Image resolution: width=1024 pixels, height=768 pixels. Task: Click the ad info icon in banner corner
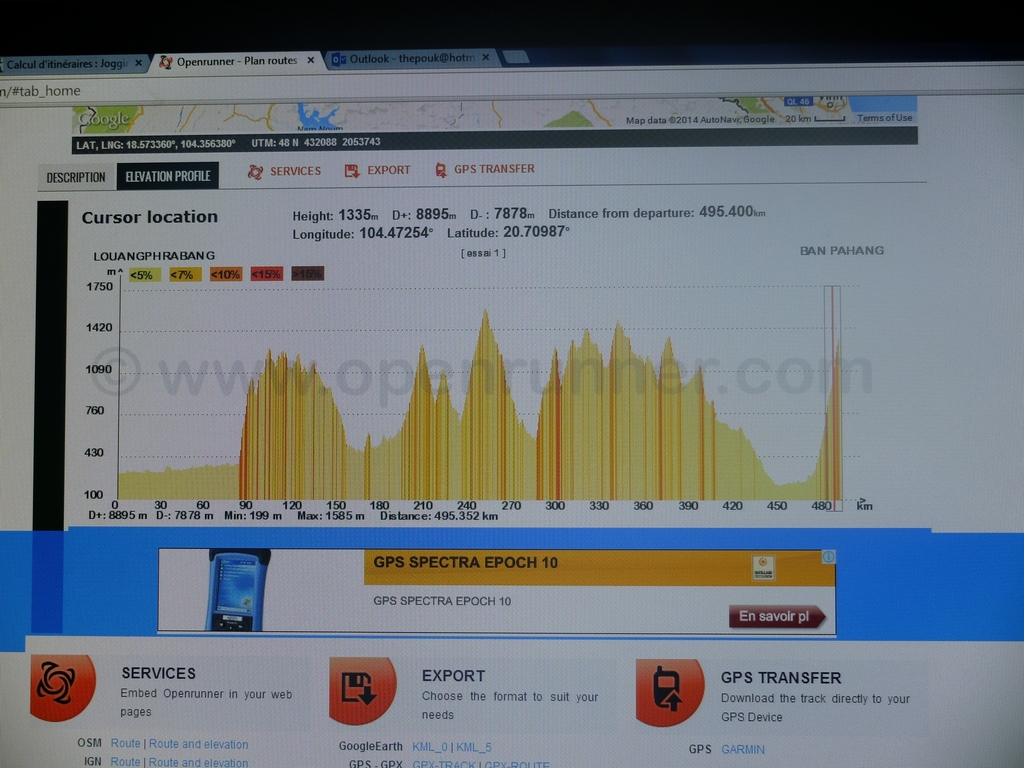pos(828,556)
